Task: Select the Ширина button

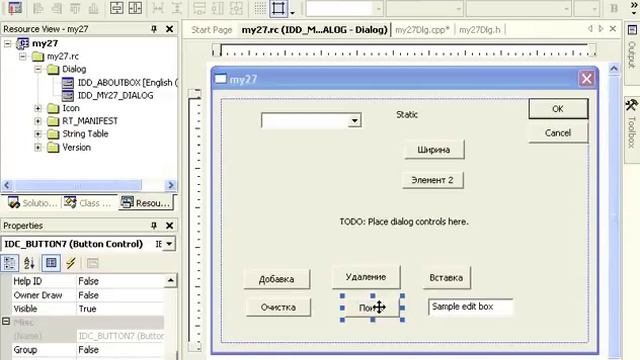Action: (x=433, y=150)
